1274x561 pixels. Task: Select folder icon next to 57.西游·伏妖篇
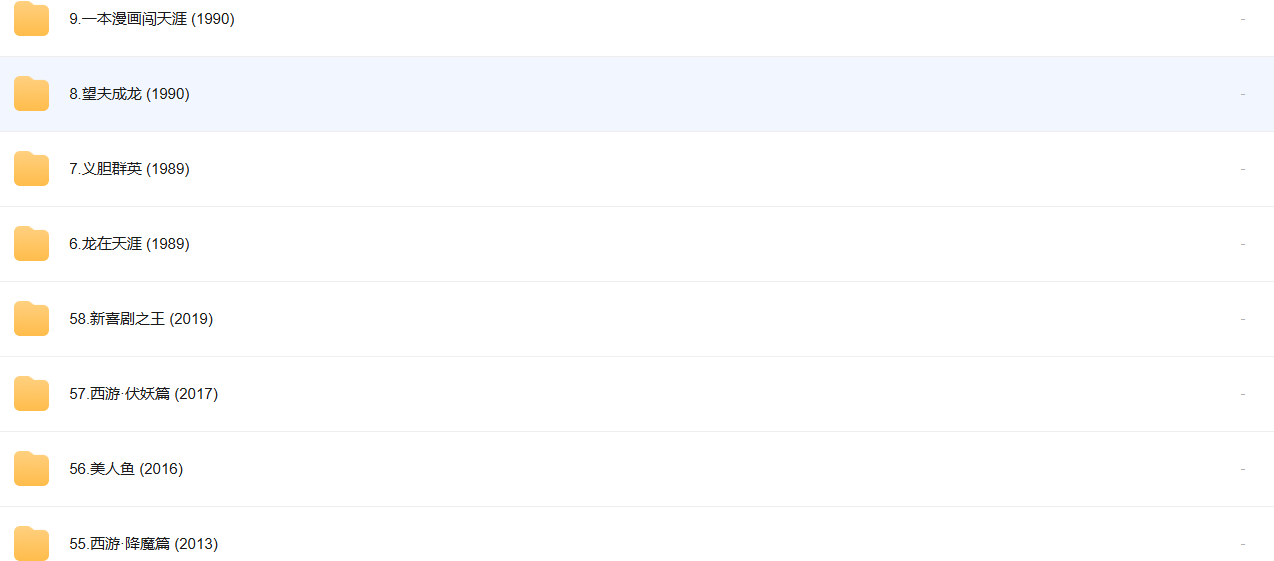(31, 394)
